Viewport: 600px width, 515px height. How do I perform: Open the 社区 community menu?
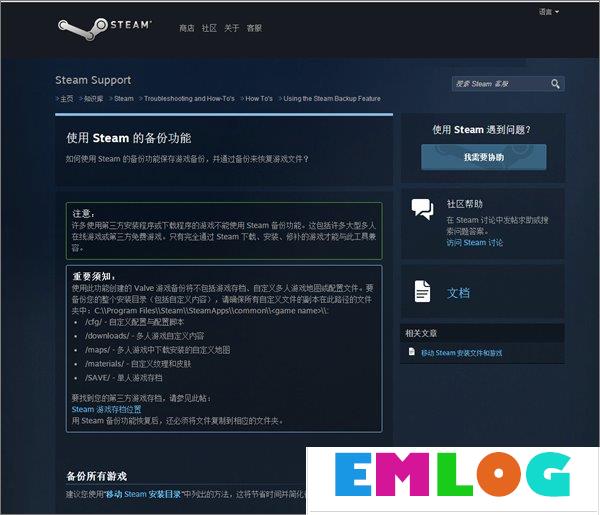click(209, 28)
